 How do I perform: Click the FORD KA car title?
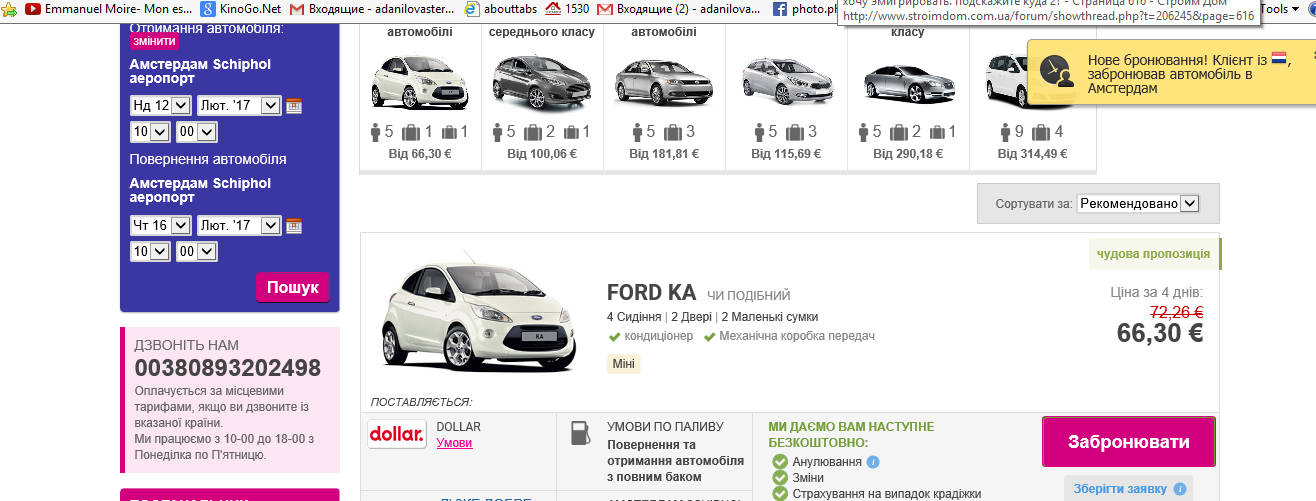[x=651, y=293]
